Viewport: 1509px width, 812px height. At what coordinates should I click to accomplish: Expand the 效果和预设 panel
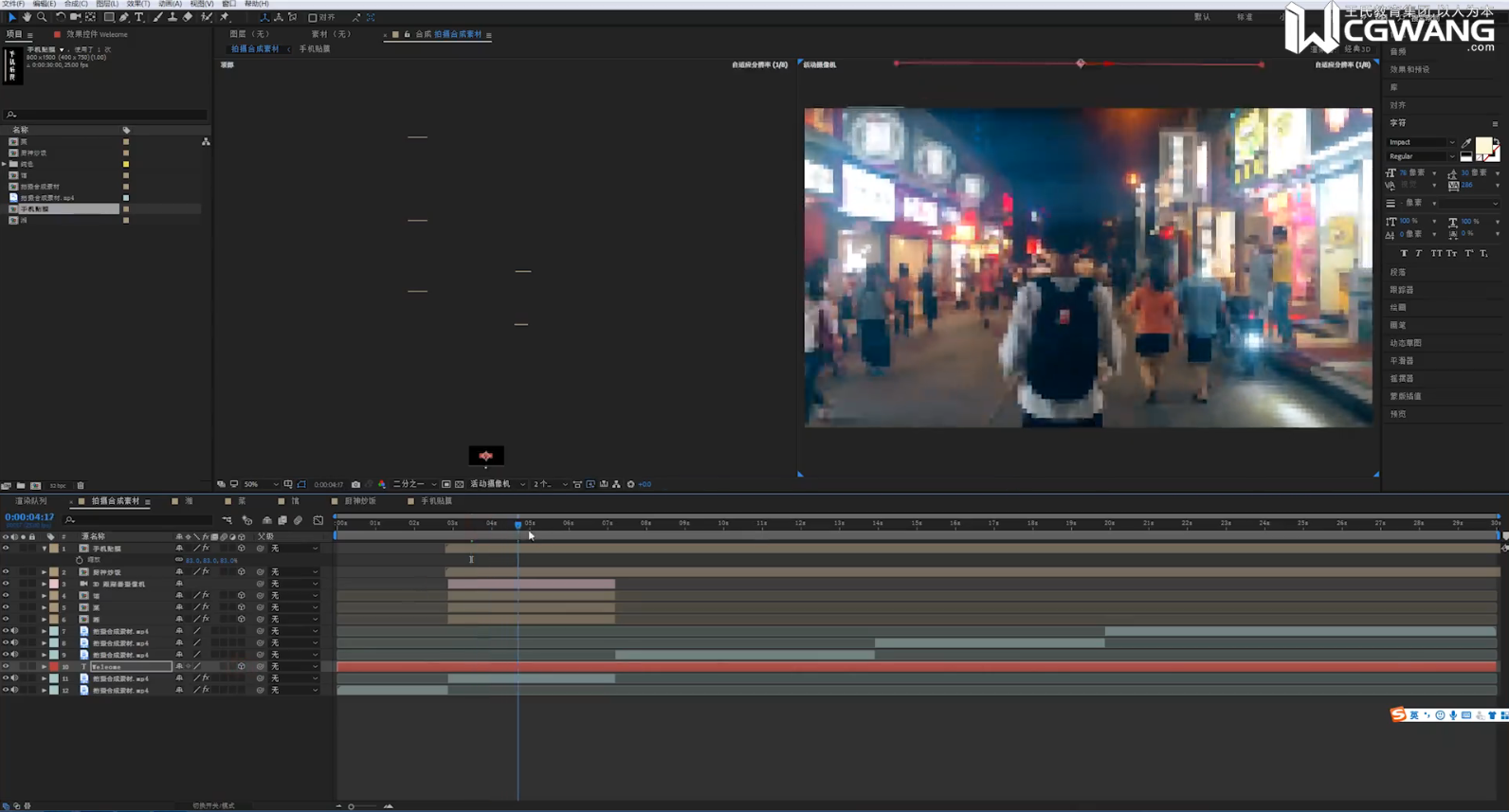(x=1409, y=69)
